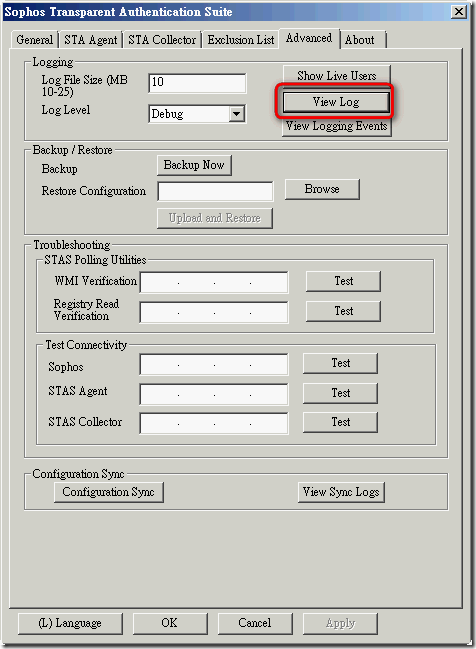Switch to the Exclusion List tab
The height and width of the screenshot is (649, 476).
point(240,40)
